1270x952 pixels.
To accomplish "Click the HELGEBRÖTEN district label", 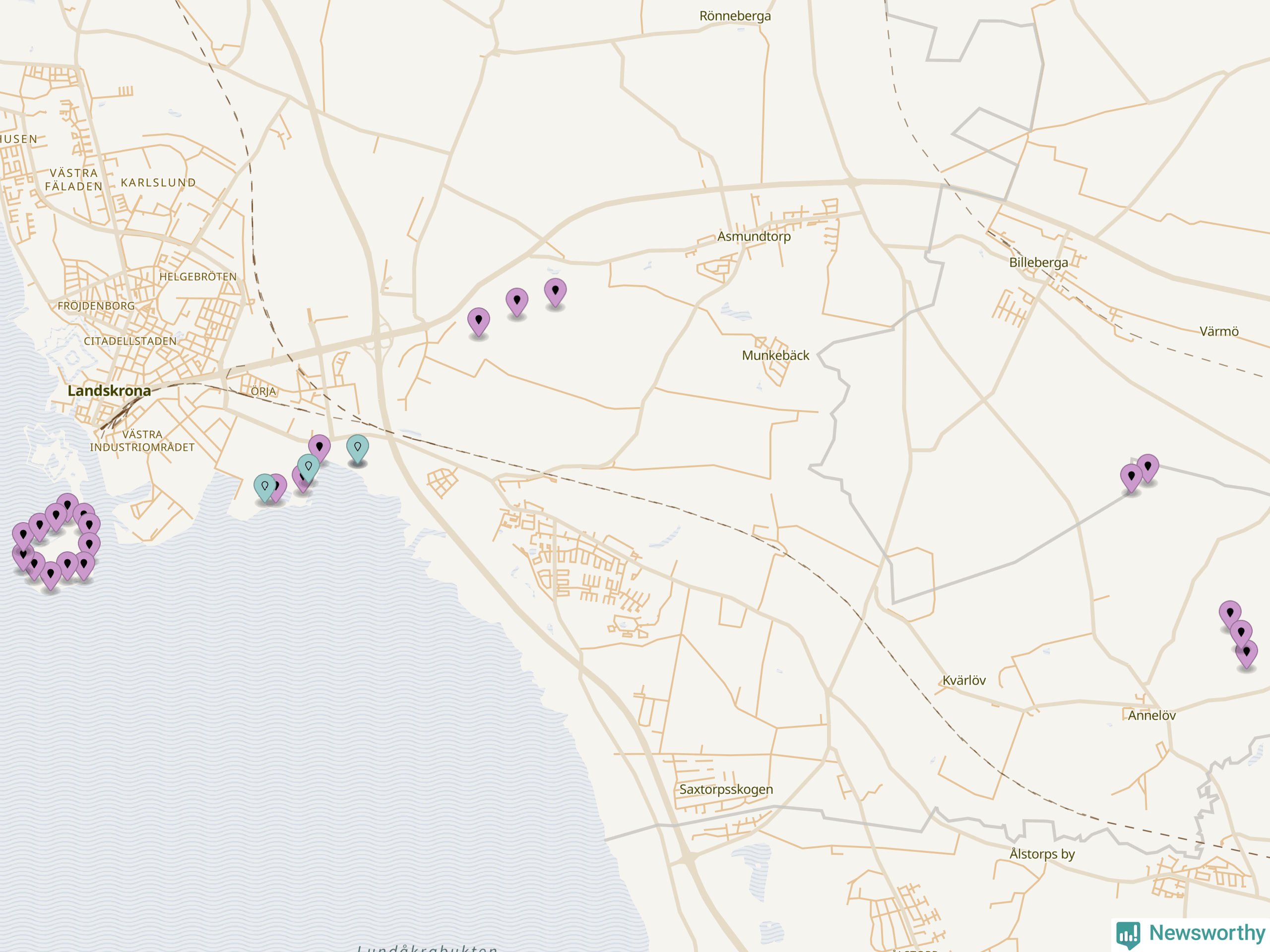I will click(x=197, y=277).
